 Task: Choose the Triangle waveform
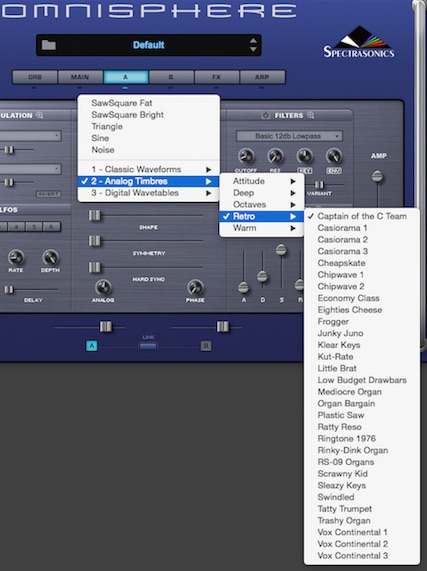[x=149, y=126]
